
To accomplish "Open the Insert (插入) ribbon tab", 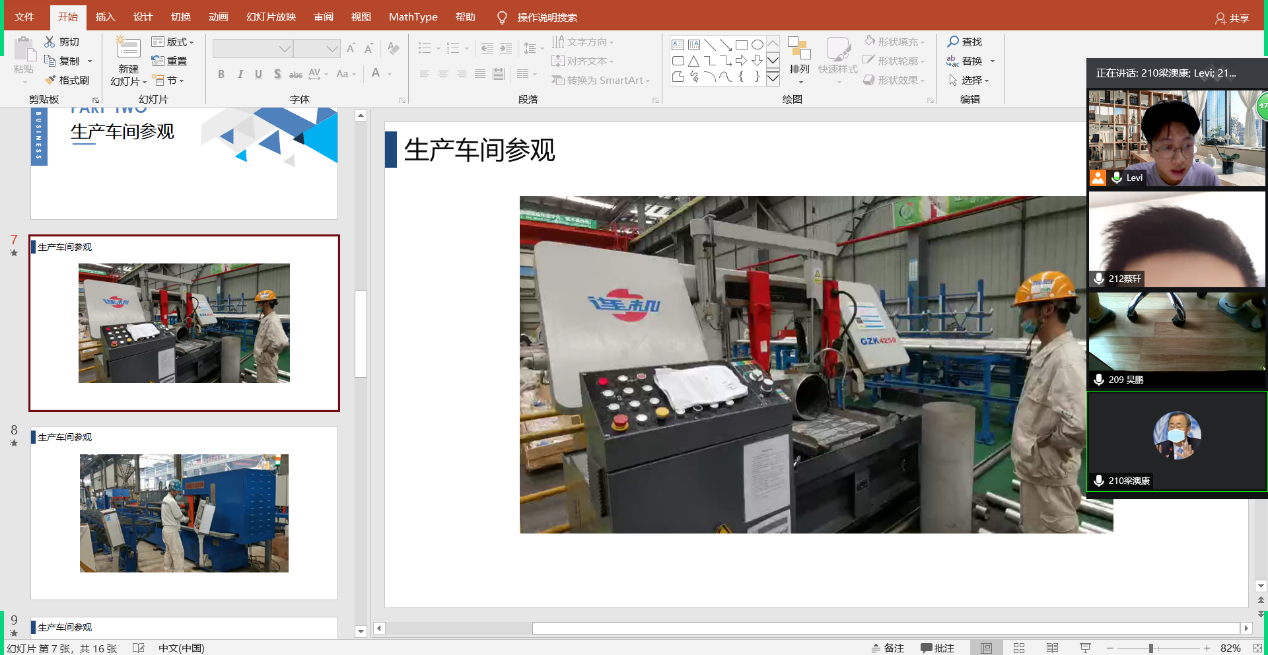I will (x=105, y=17).
